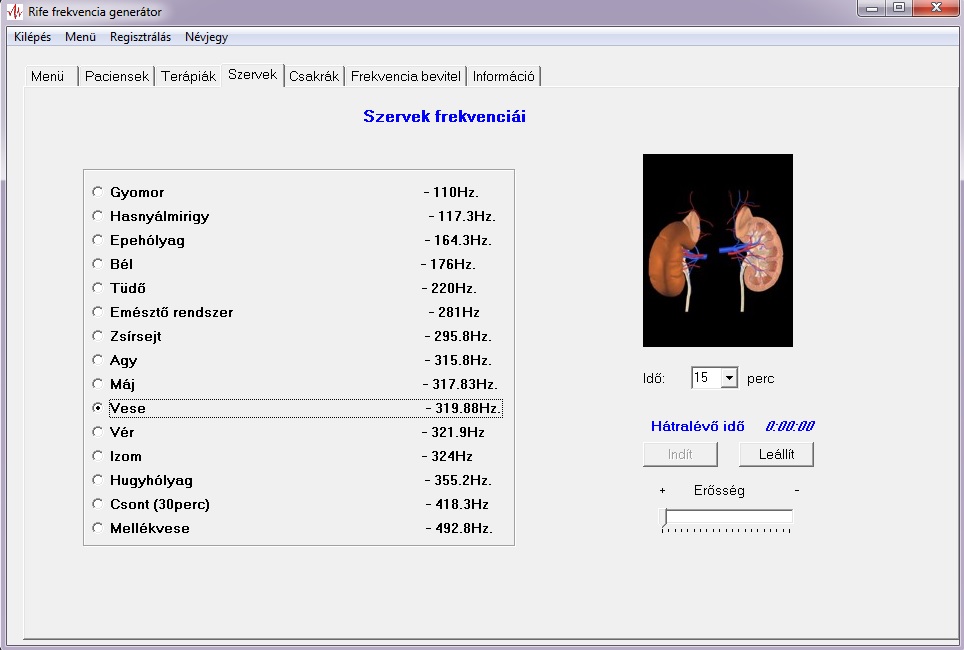Maximize the Rife frekvencia generátor window
964x650 pixels.
899,8
